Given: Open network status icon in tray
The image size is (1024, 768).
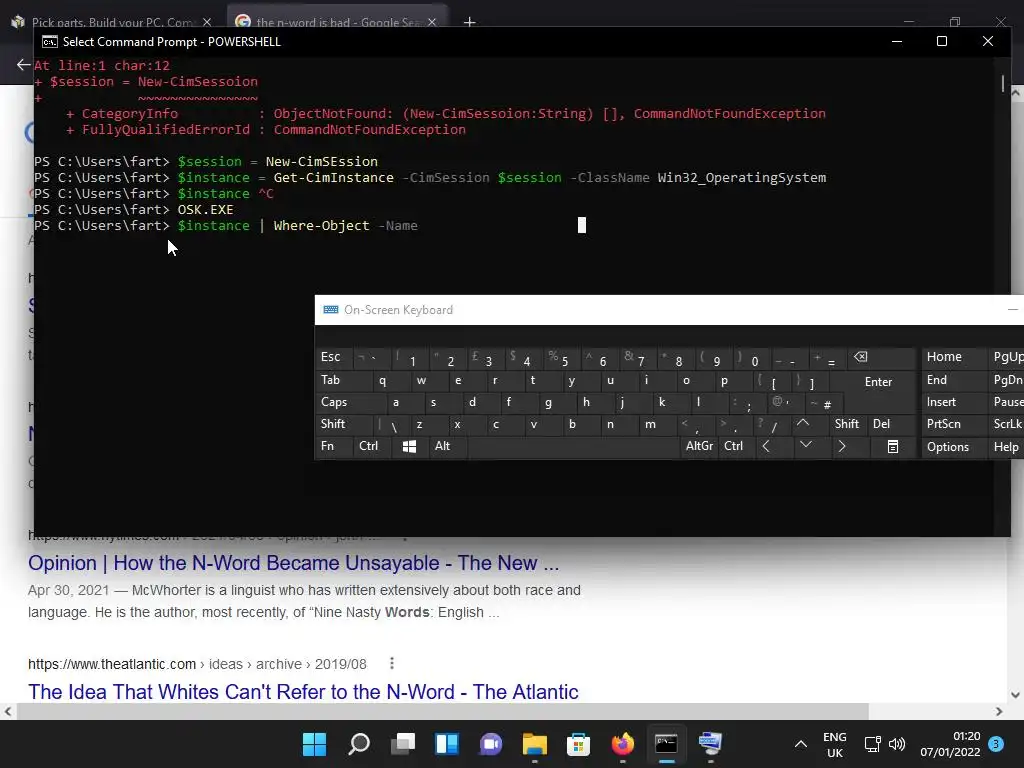Looking at the screenshot, I should pos(872,744).
